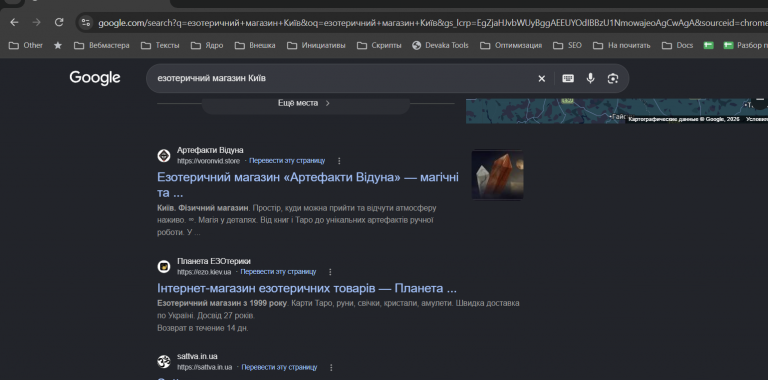Image resolution: width=768 pixels, height=380 pixels.
Task: Open the Тексты bookmarks folder
Action: coord(160,46)
